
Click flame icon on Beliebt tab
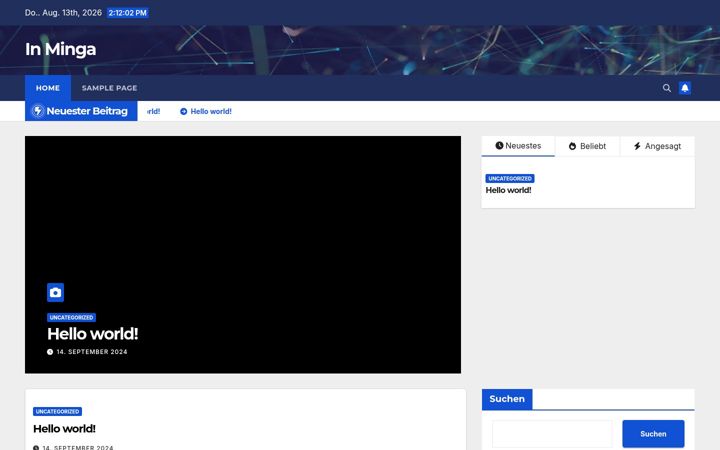(572, 146)
